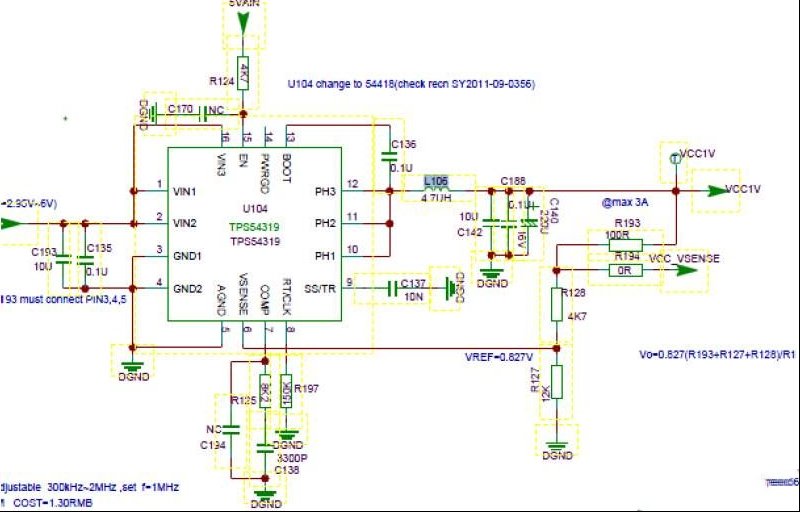Click the PWRGD pin label

coord(264,173)
